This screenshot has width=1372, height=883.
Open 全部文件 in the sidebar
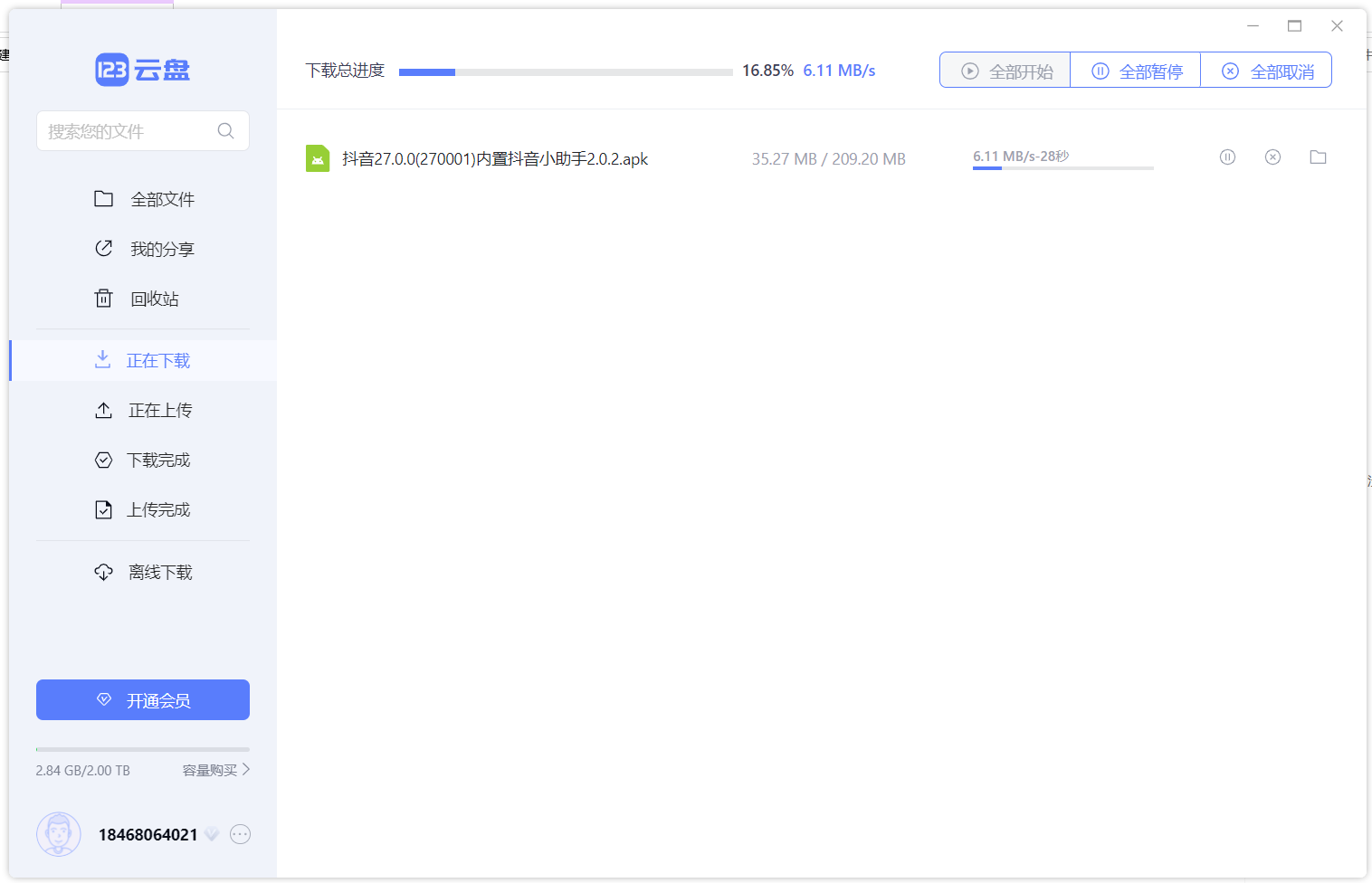click(143, 199)
